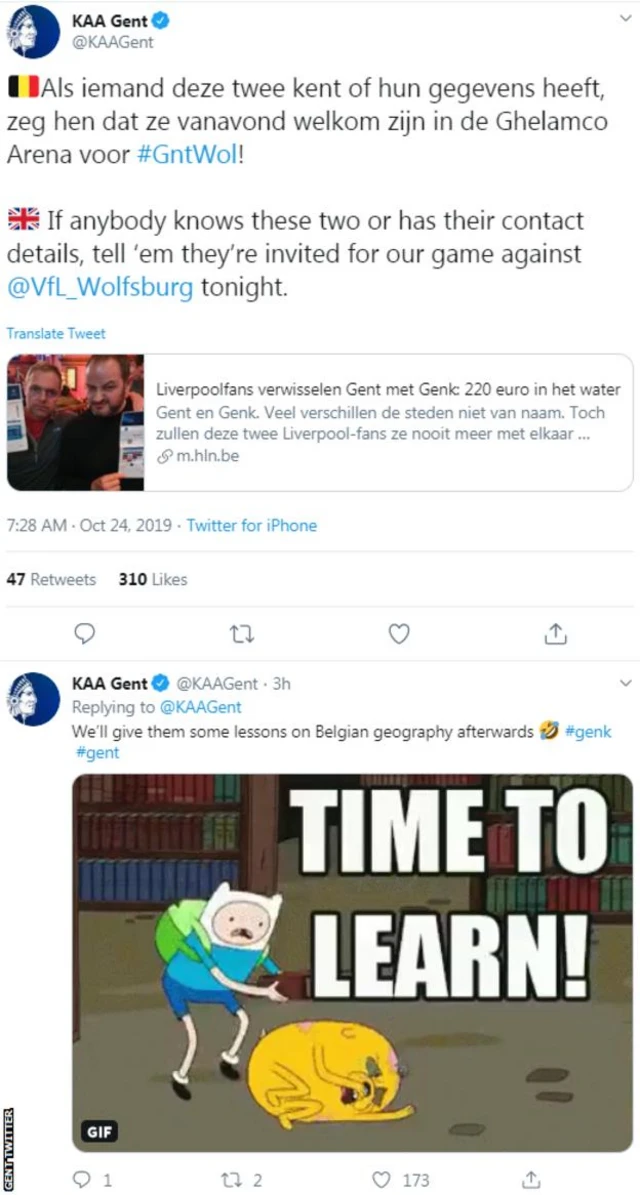
Task: Like the reply tweet with 173 likes
Action: coord(382,1179)
